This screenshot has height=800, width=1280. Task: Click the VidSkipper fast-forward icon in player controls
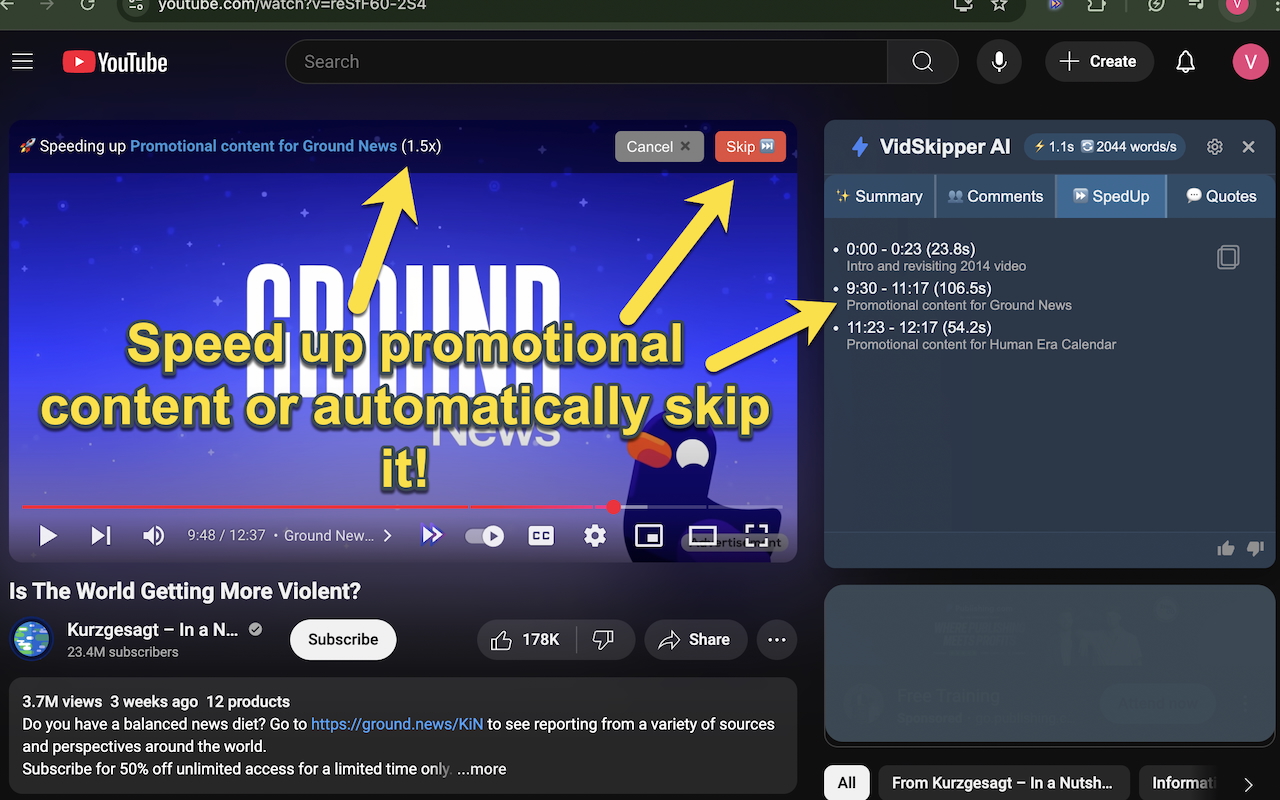click(432, 535)
